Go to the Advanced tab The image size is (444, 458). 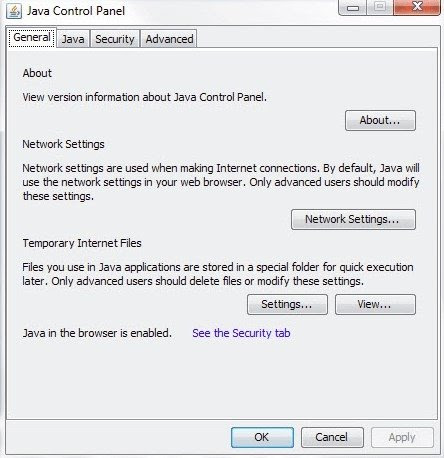(169, 39)
